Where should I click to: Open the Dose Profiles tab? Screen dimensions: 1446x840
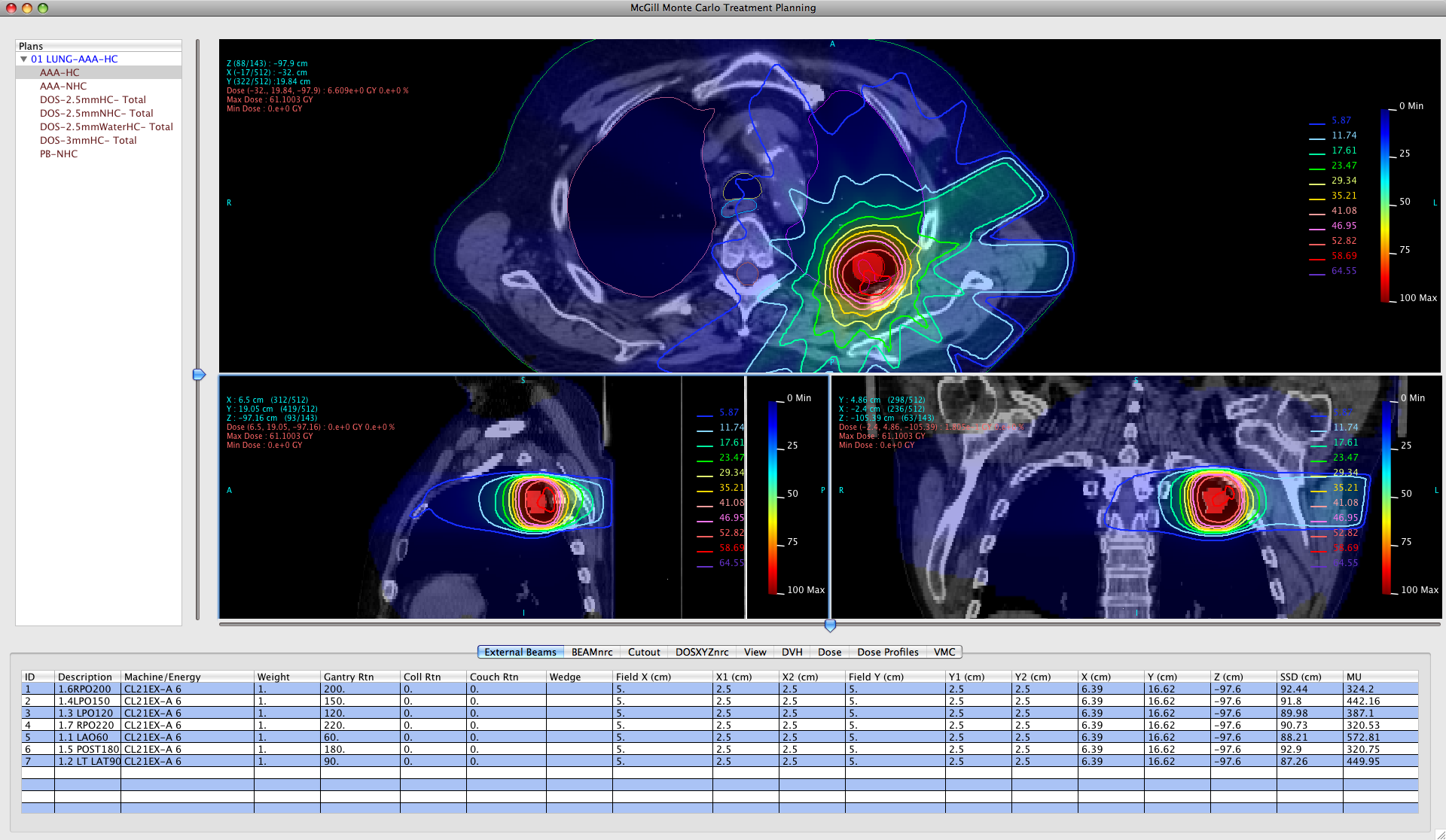point(888,652)
